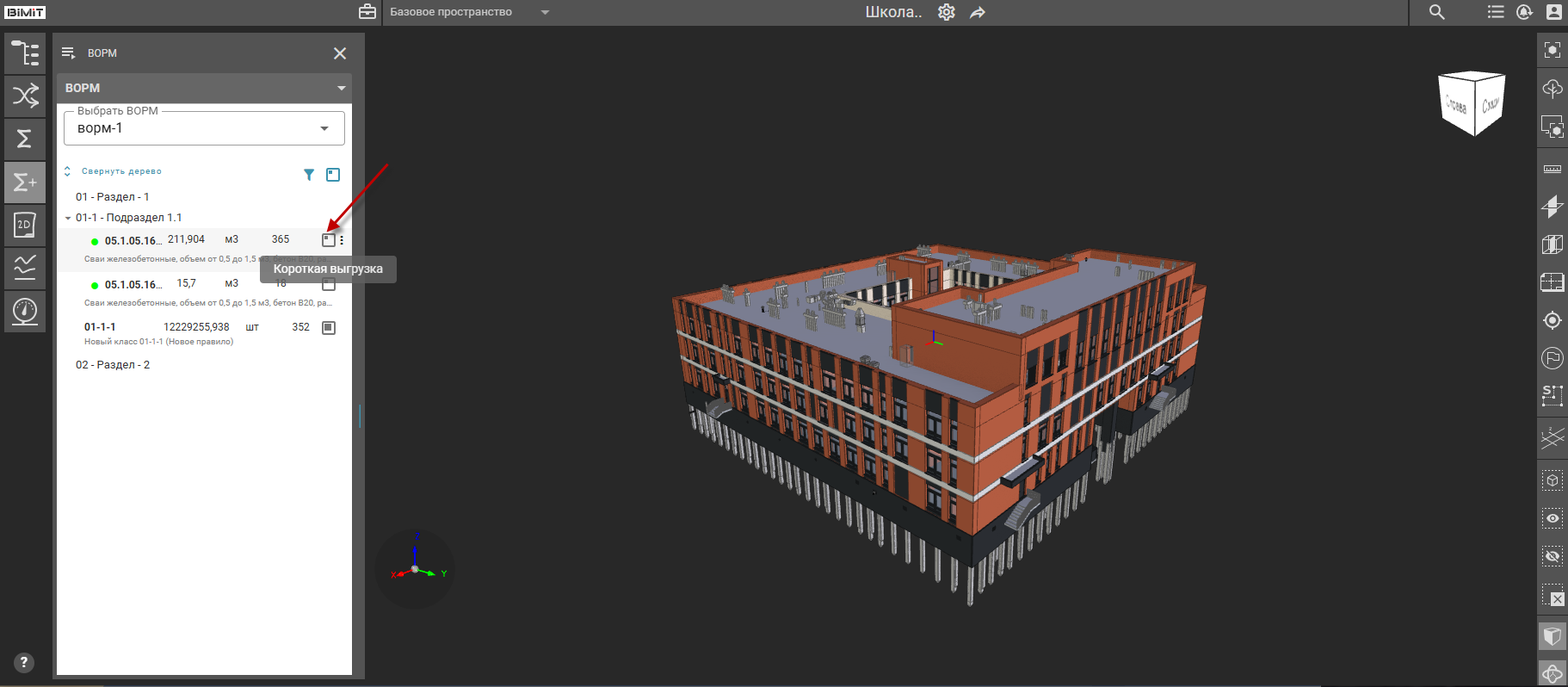
Task: Open the search magnifier in top bar
Action: point(1437,12)
